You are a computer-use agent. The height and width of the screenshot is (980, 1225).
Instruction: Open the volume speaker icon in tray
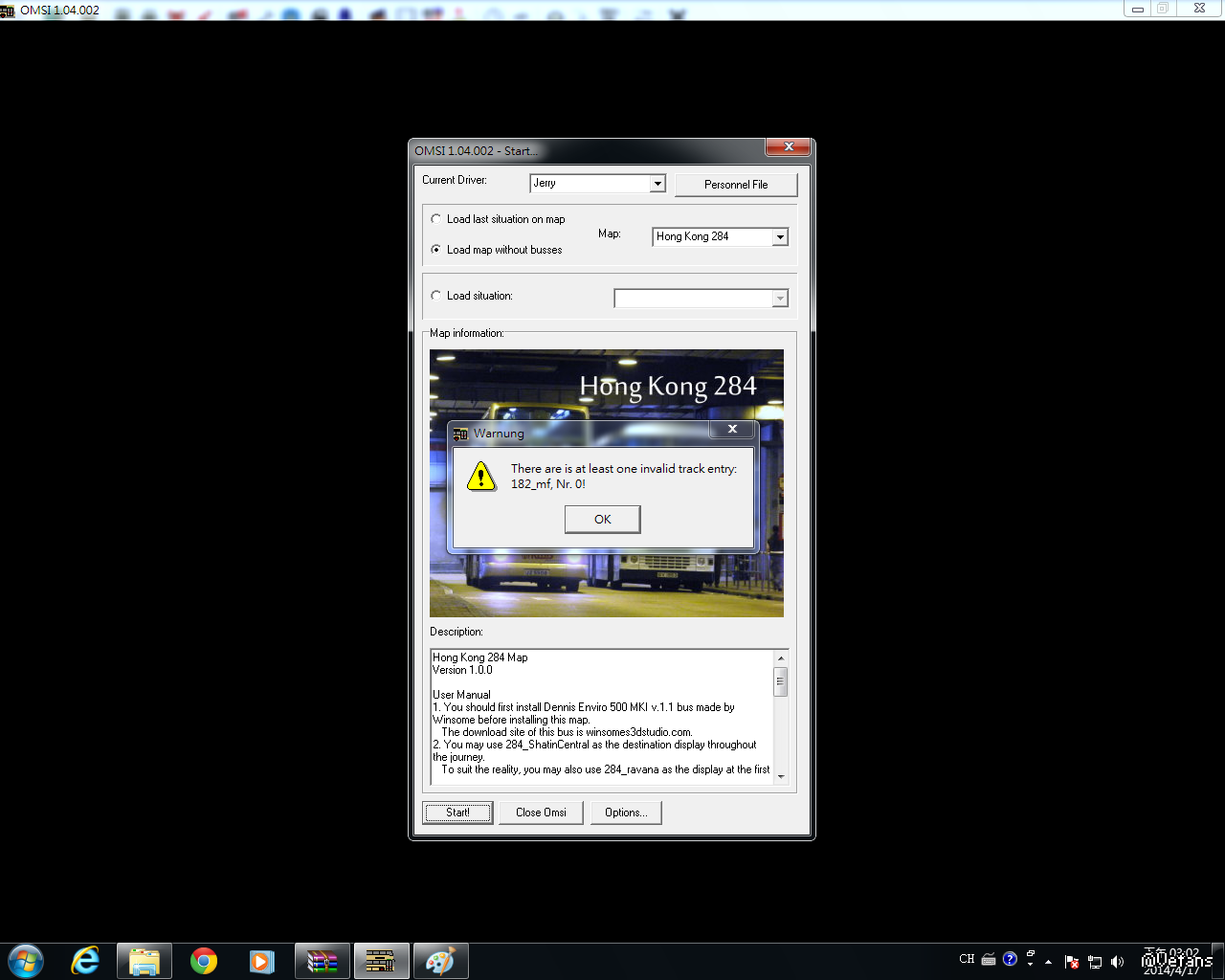pos(1117,961)
